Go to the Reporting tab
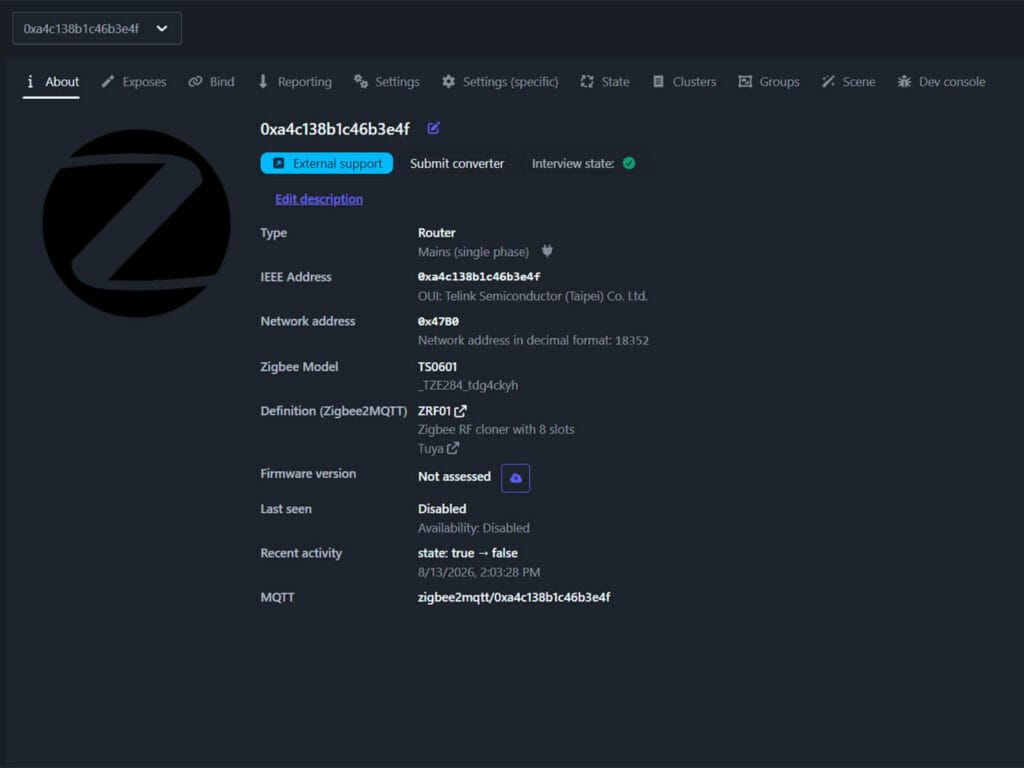The width and height of the screenshot is (1024, 768). [x=295, y=82]
